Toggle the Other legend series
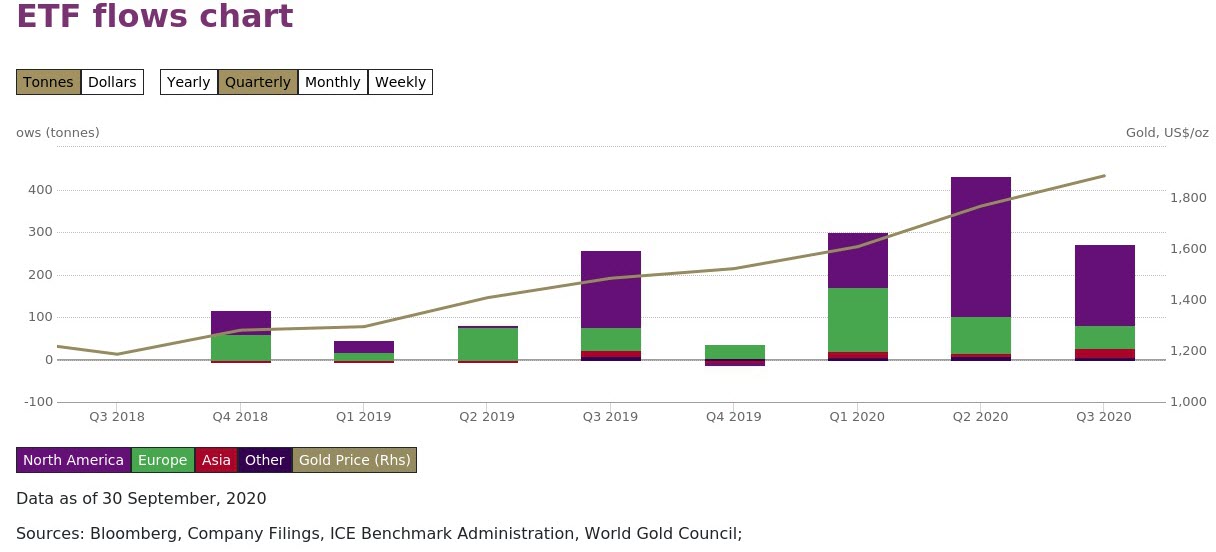Viewport: 1216px width, 552px height. pos(265,460)
